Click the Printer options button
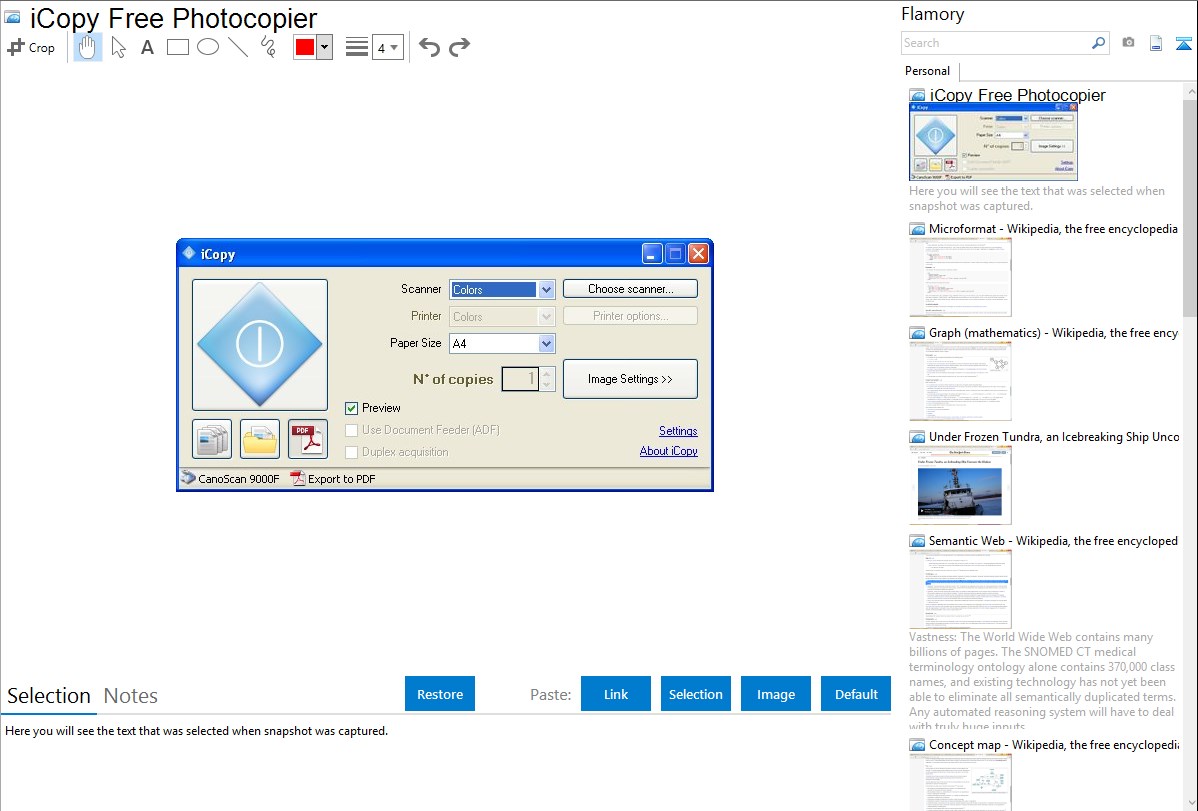Screen dimensions: 1198x811 (630, 316)
